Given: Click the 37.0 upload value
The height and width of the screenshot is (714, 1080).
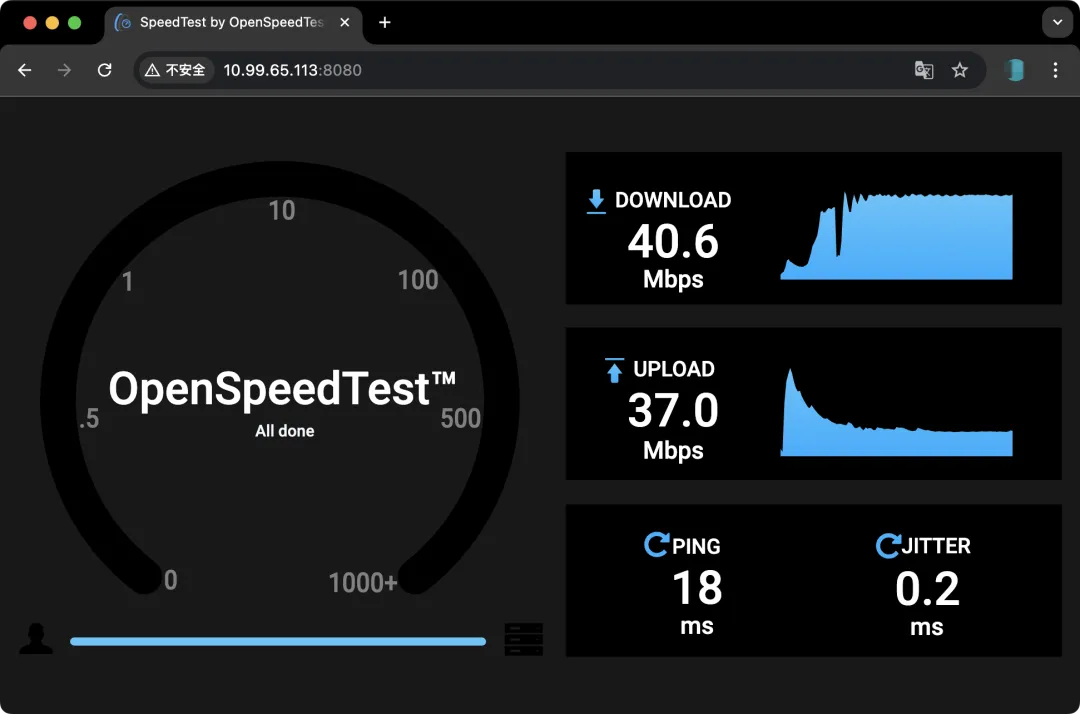Looking at the screenshot, I should (x=673, y=411).
